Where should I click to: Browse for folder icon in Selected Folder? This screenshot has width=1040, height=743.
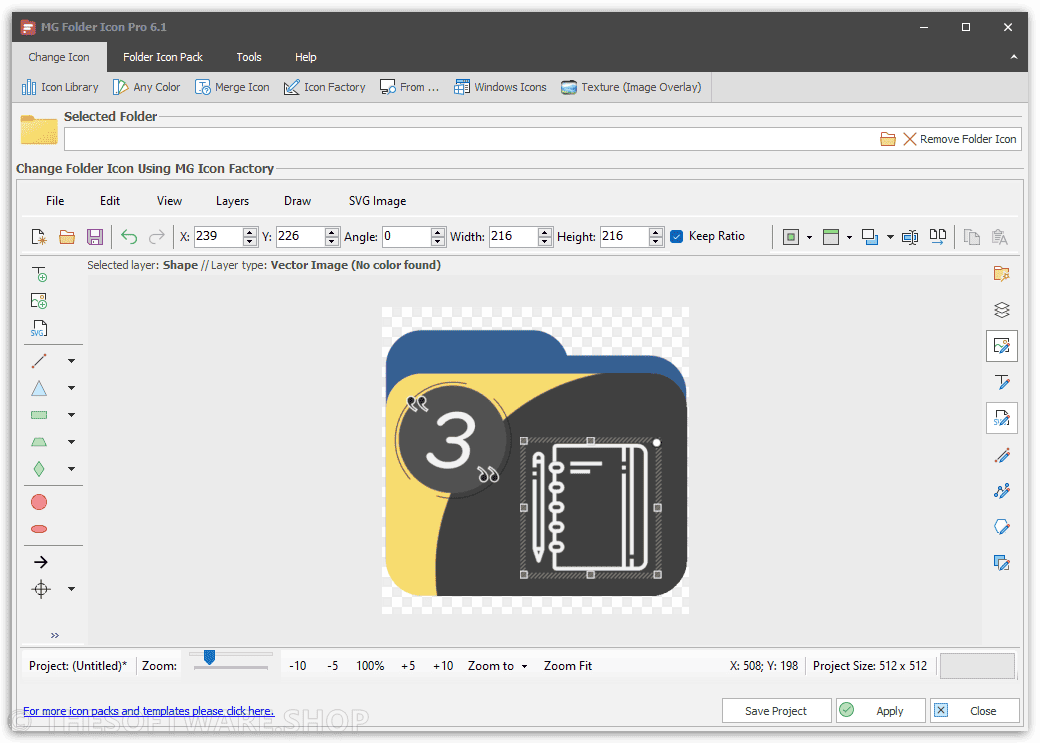tap(887, 139)
